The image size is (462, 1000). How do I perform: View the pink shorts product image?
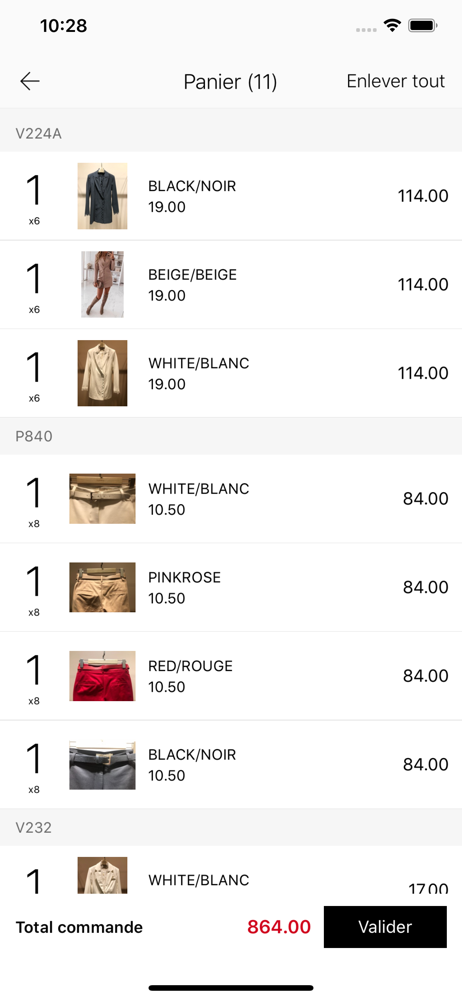(x=102, y=587)
